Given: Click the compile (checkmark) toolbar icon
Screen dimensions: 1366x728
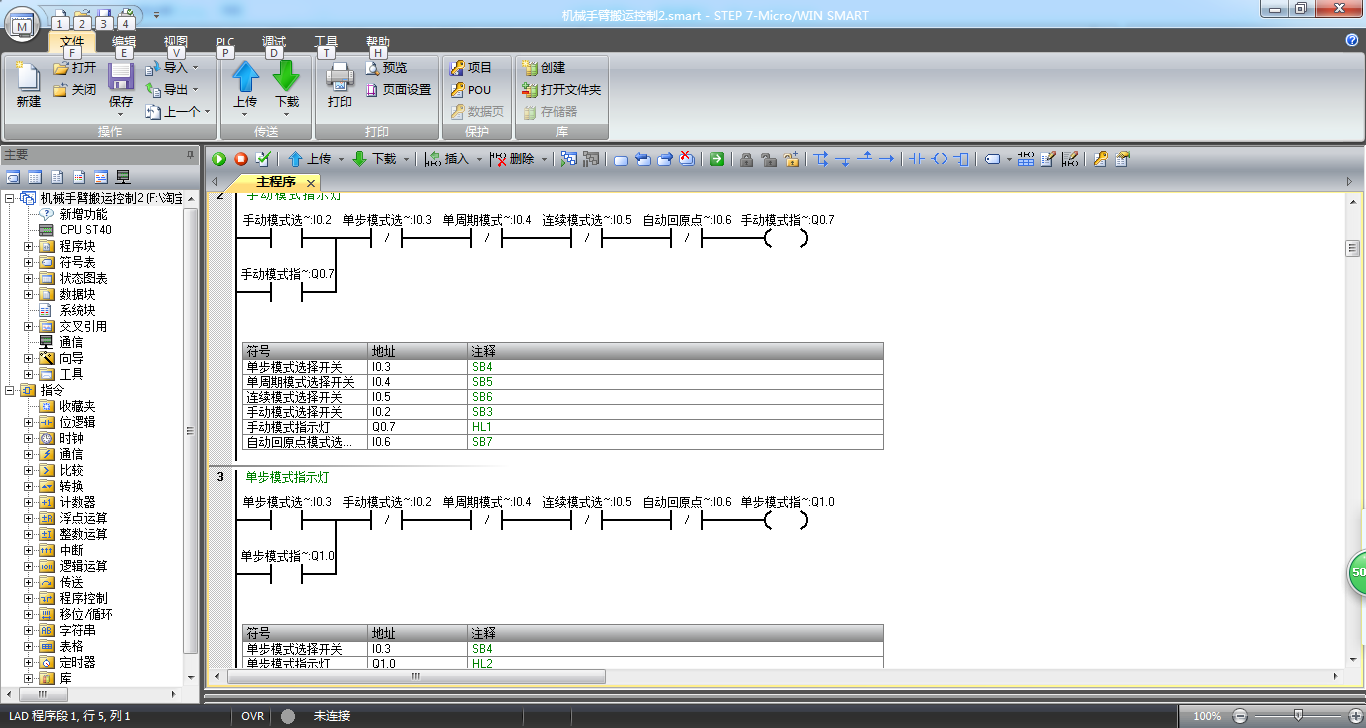Looking at the screenshot, I should coord(263,159).
